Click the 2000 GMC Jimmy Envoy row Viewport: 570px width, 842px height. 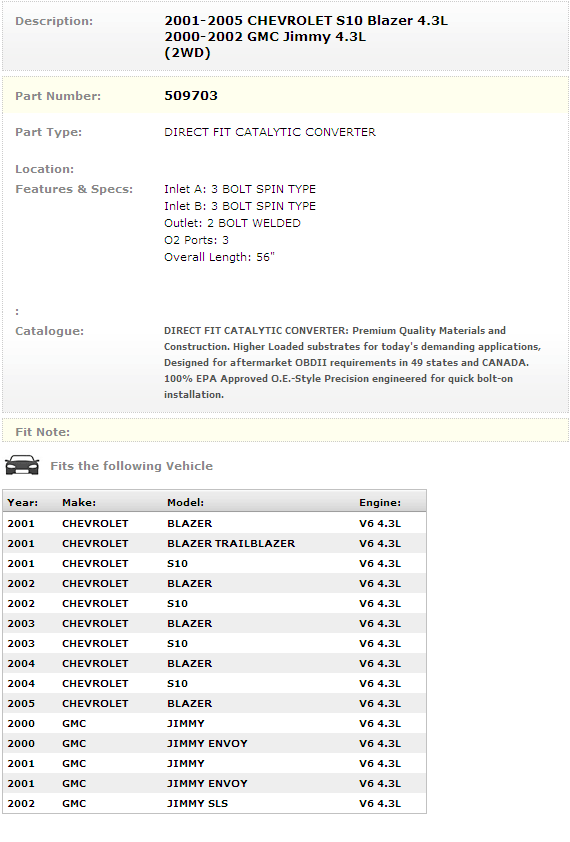tap(214, 743)
